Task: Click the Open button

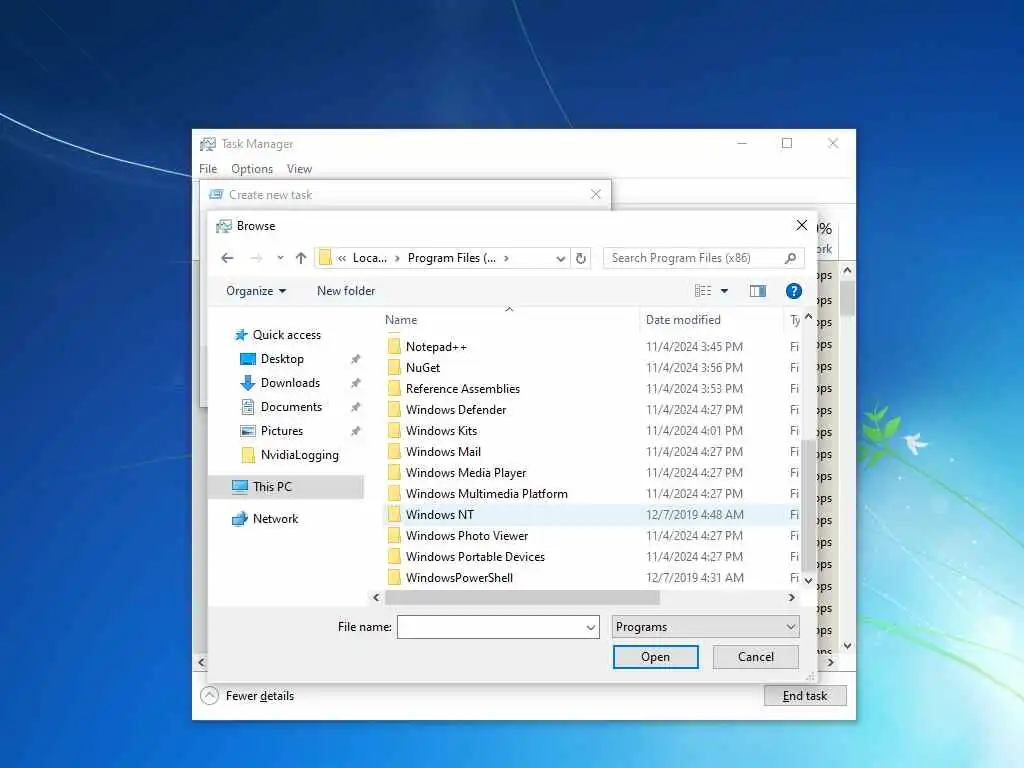Action: (x=656, y=657)
